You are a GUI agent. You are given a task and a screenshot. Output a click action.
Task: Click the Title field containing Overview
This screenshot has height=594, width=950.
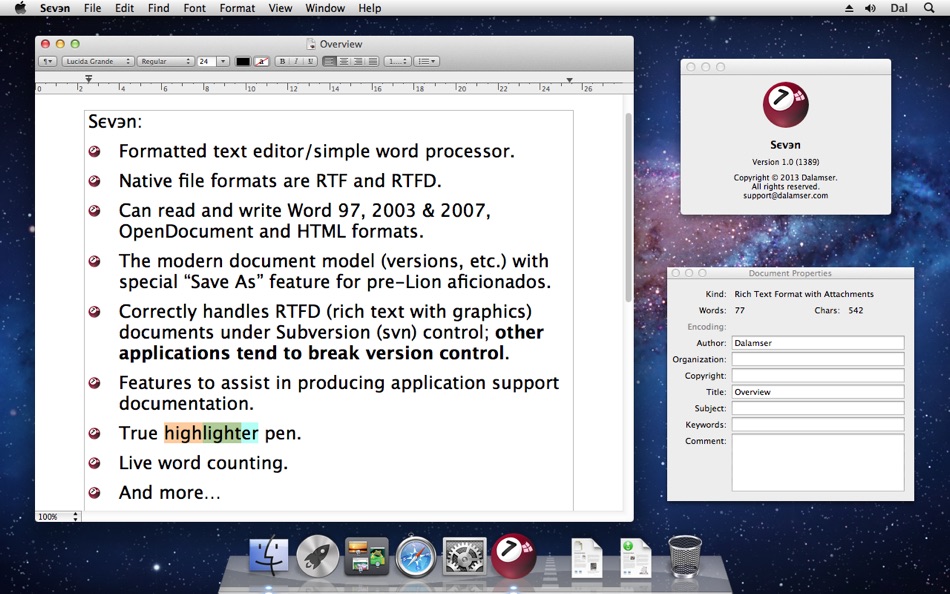coord(818,392)
